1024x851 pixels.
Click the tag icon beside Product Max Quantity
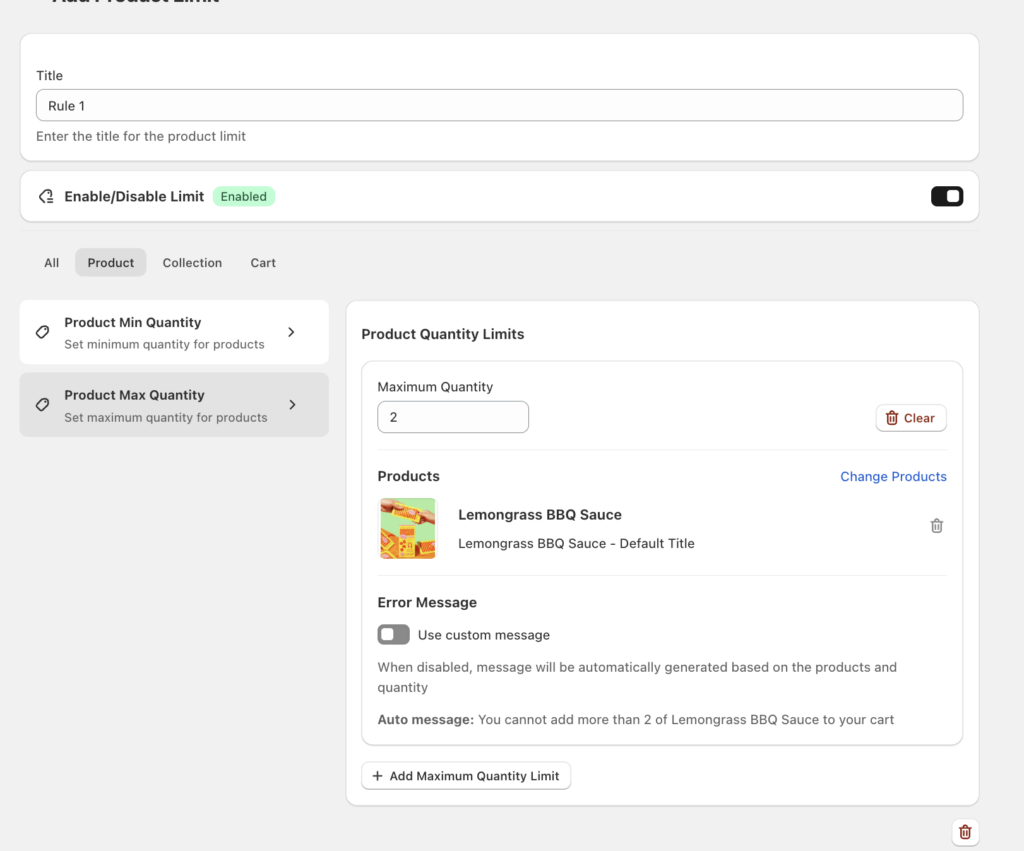(x=43, y=405)
